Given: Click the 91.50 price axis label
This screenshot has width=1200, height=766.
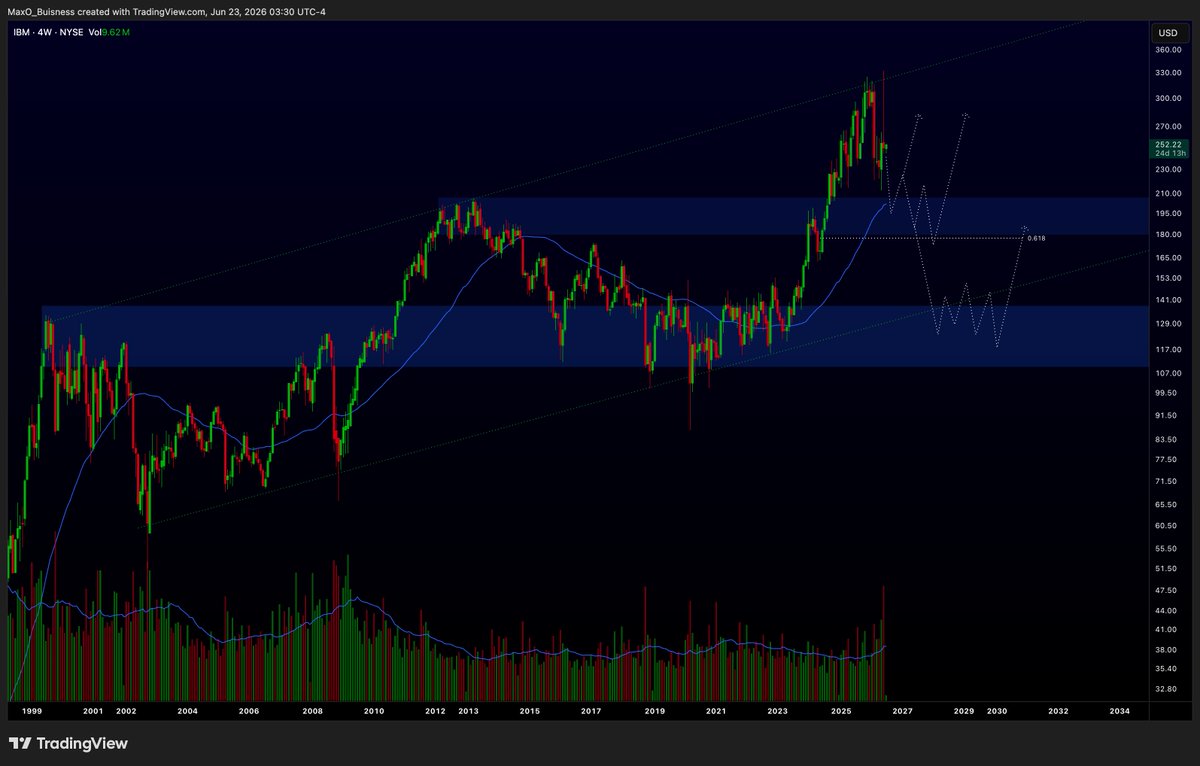Looking at the screenshot, I should pos(1166,415).
